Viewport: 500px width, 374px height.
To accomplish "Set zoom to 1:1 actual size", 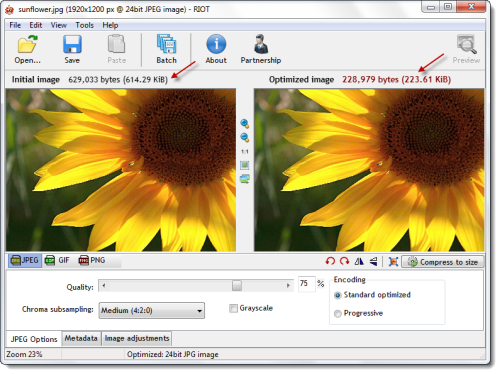I will pos(245,152).
